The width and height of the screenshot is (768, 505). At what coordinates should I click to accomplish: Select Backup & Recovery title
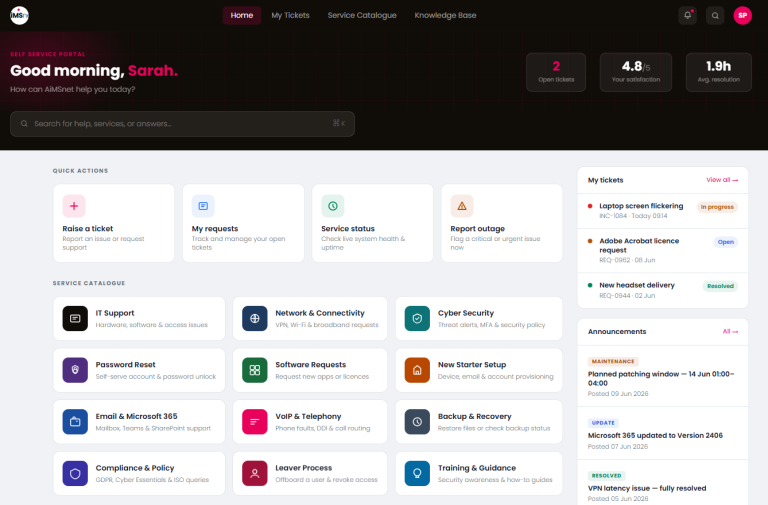475,416
